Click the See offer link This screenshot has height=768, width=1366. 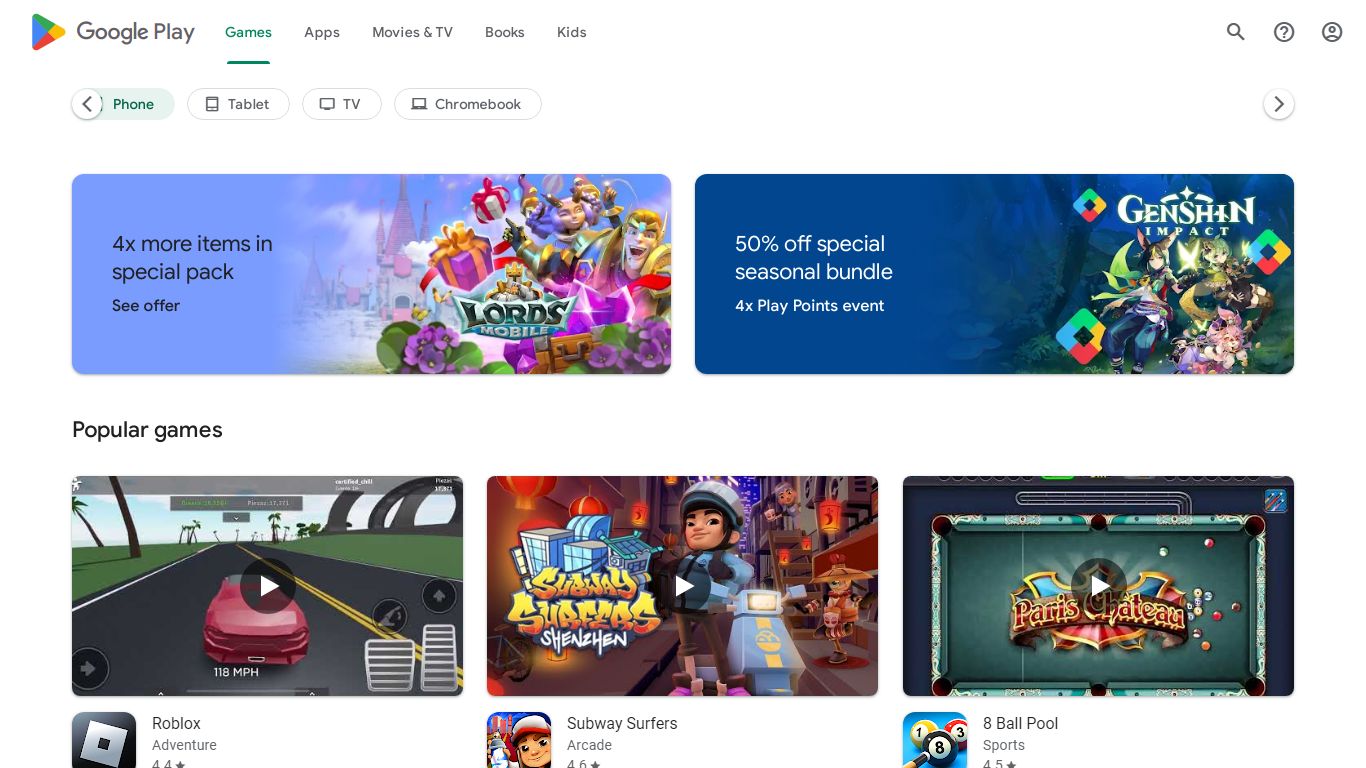point(146,306)
